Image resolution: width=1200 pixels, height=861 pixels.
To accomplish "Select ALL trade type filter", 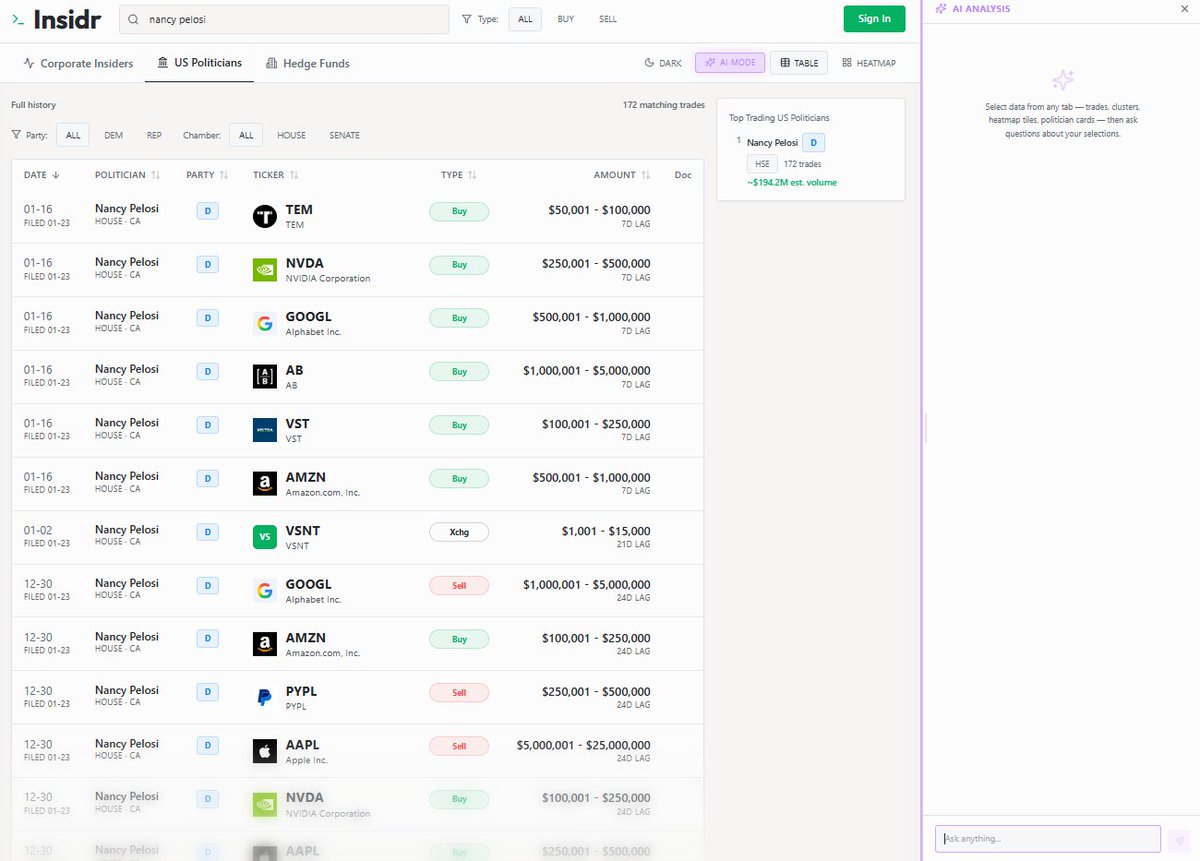I will pos(525,19).
